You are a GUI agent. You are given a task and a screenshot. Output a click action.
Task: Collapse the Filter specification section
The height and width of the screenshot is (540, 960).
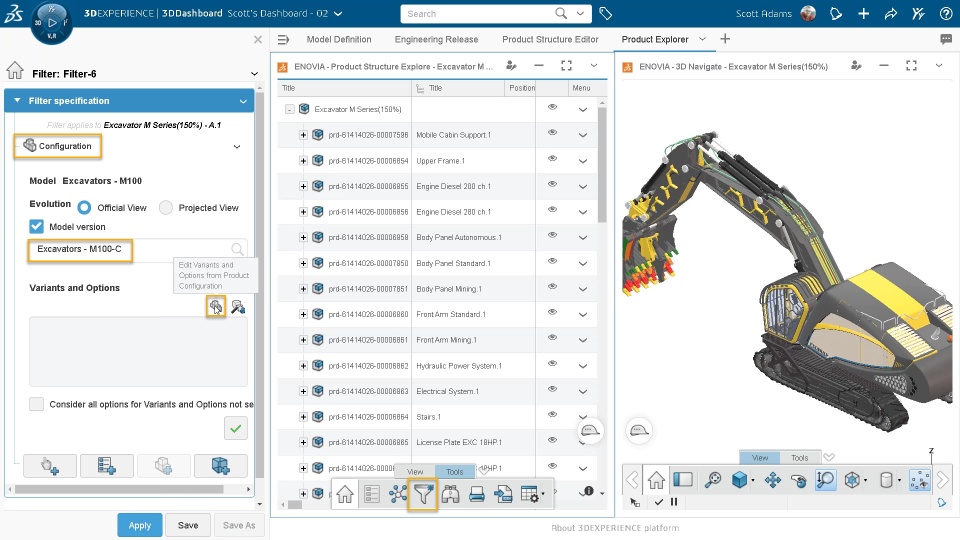pyautogui.click(x=17, y=100)
